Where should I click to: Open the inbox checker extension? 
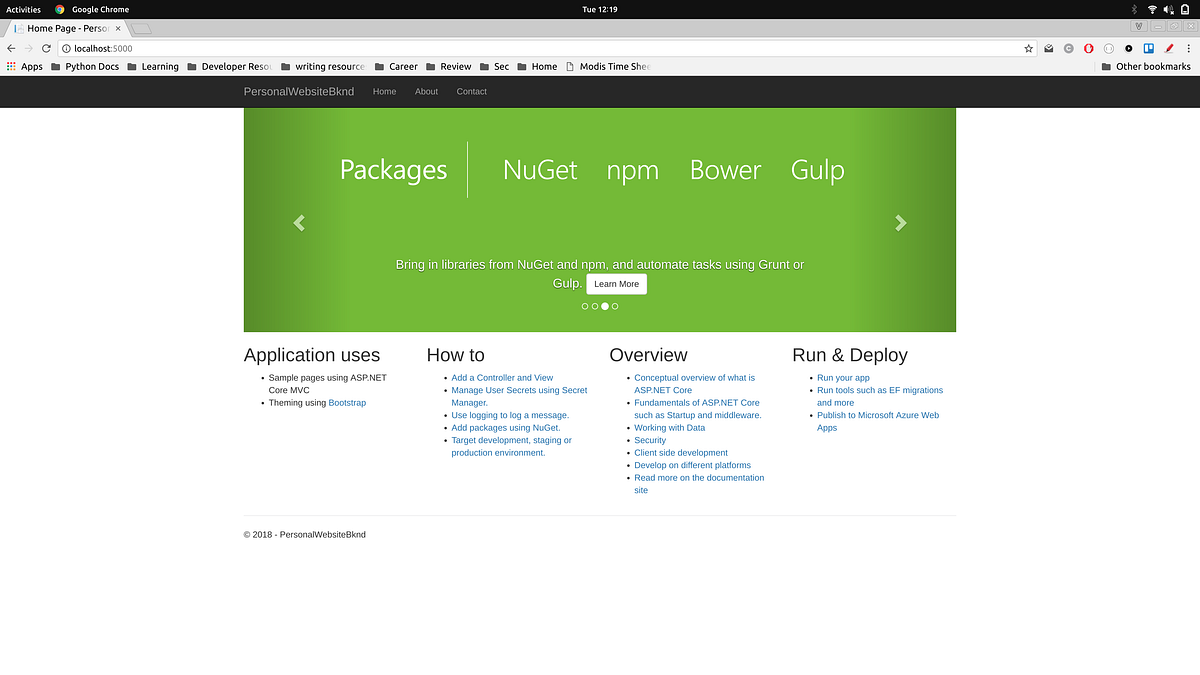[x=1049, y=48]
